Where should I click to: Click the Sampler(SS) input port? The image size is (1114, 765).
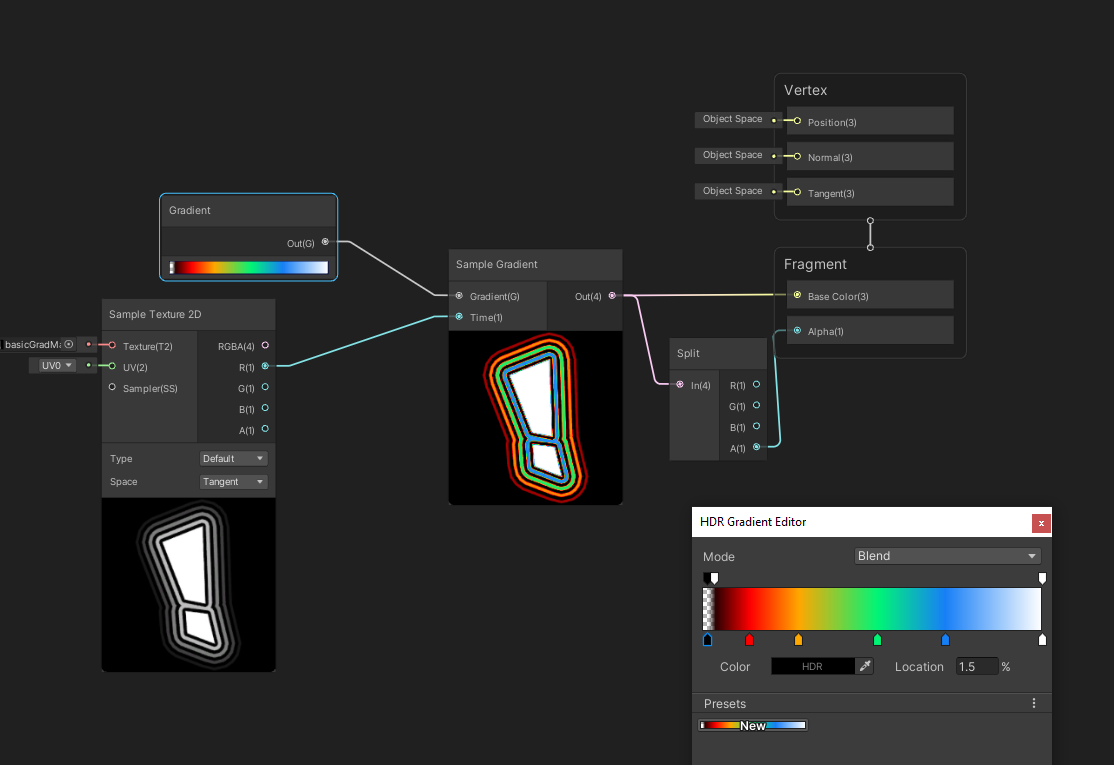(112, 387)
